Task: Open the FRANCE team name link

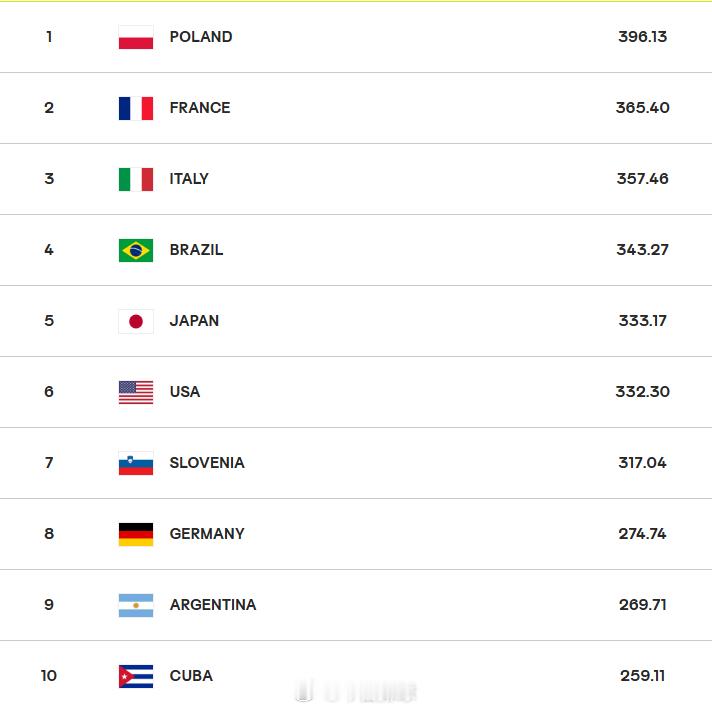Action: point(200,108)
